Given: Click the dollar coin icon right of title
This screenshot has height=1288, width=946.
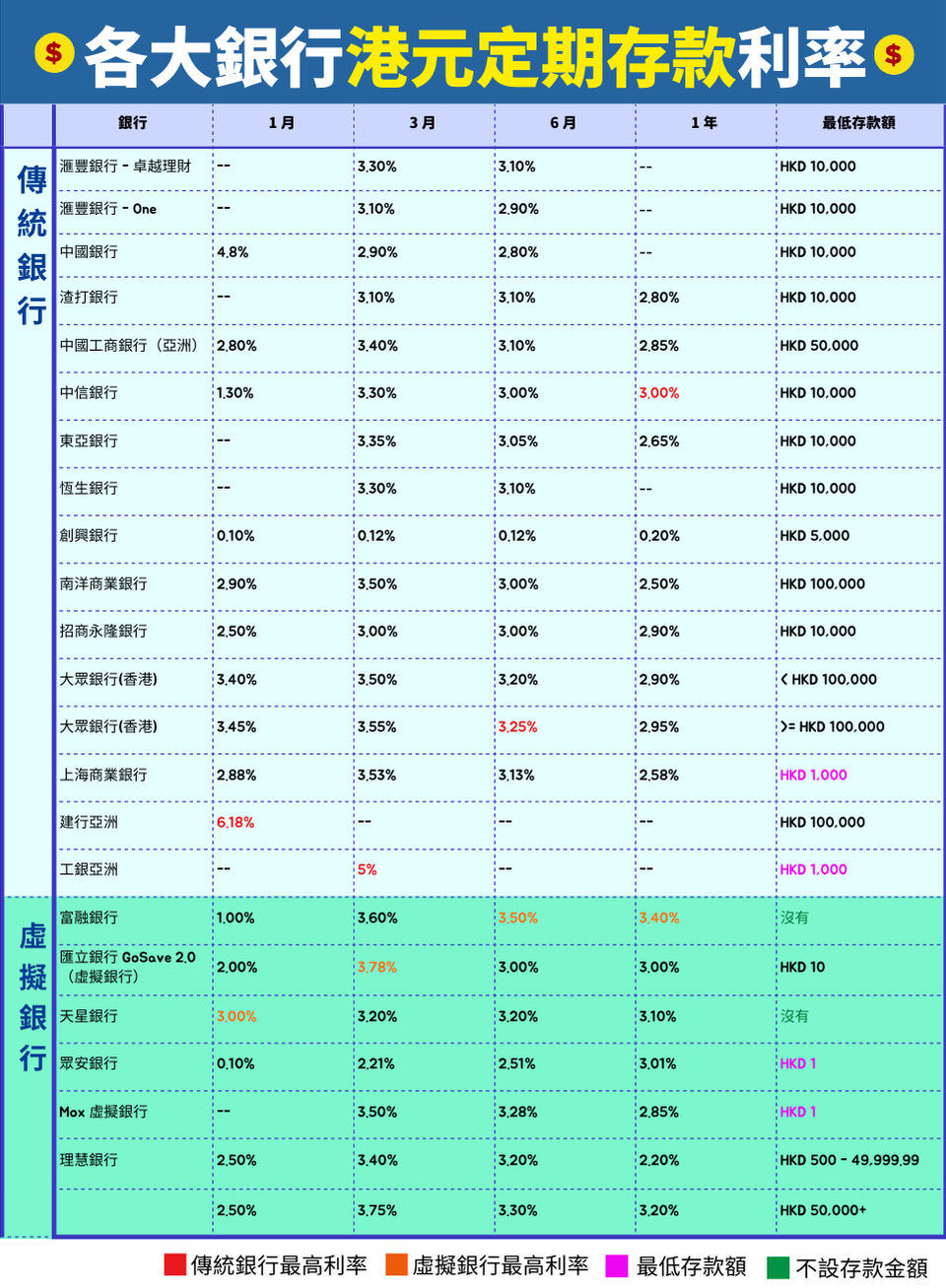Looking at the screenshot, I should coord(893,54).
